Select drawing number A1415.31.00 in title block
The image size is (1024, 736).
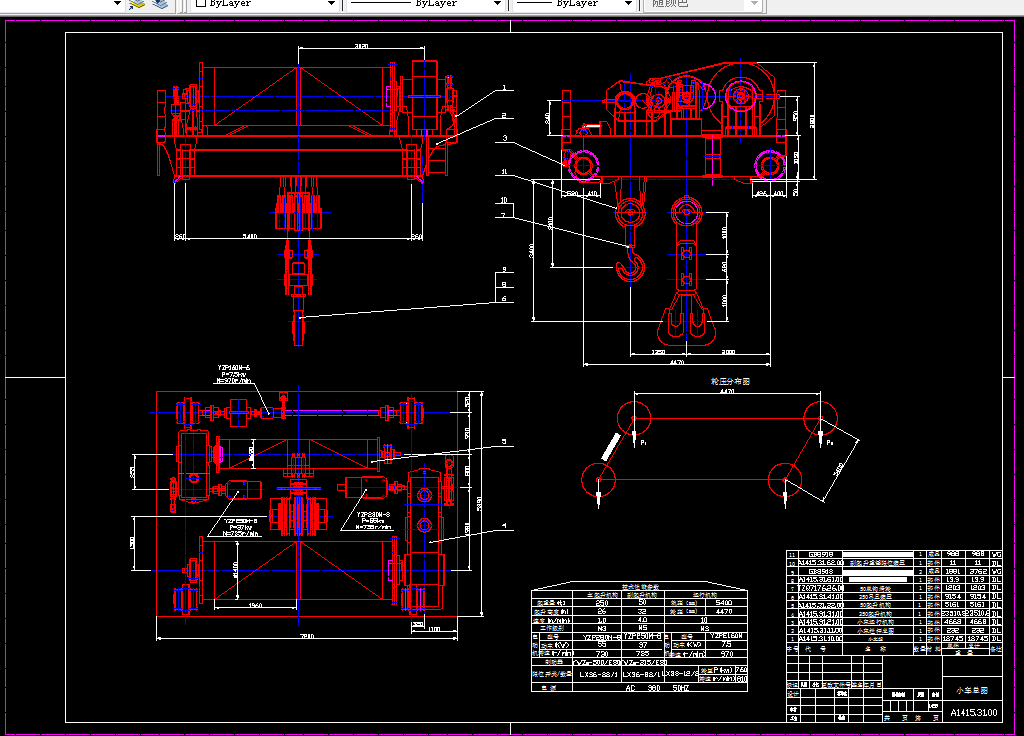pyautogui.click(x=974, y=712)
